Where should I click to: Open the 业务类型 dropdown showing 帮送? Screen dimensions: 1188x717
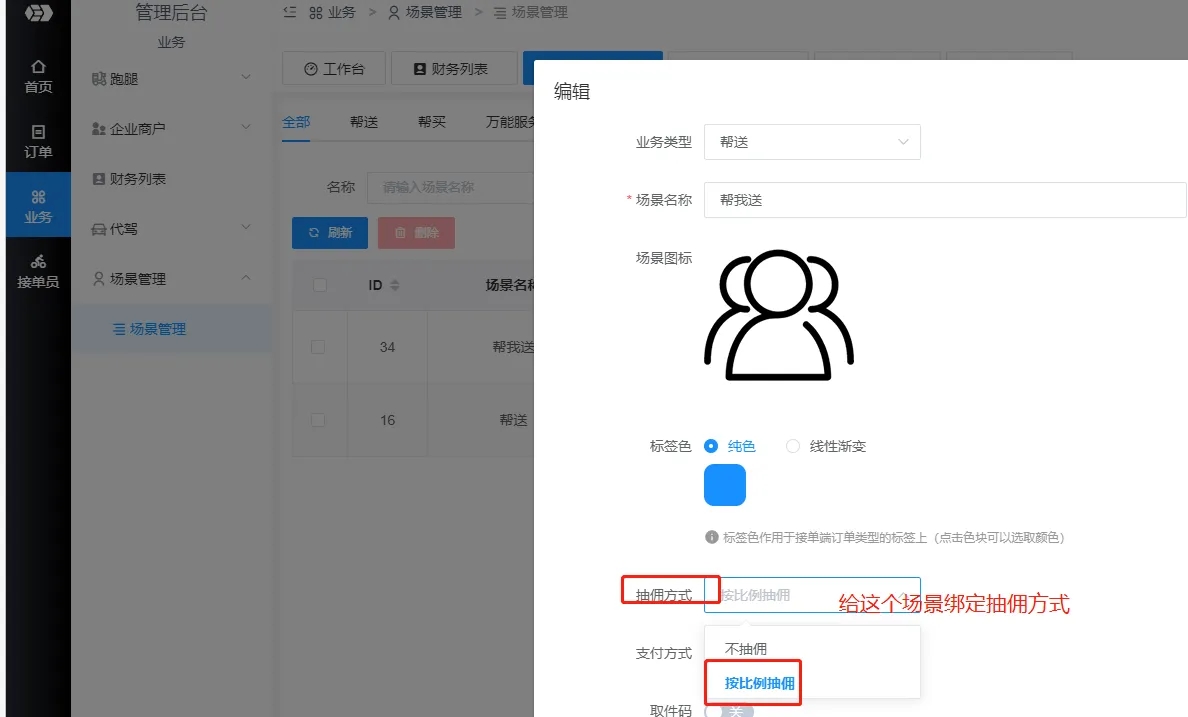812,142
